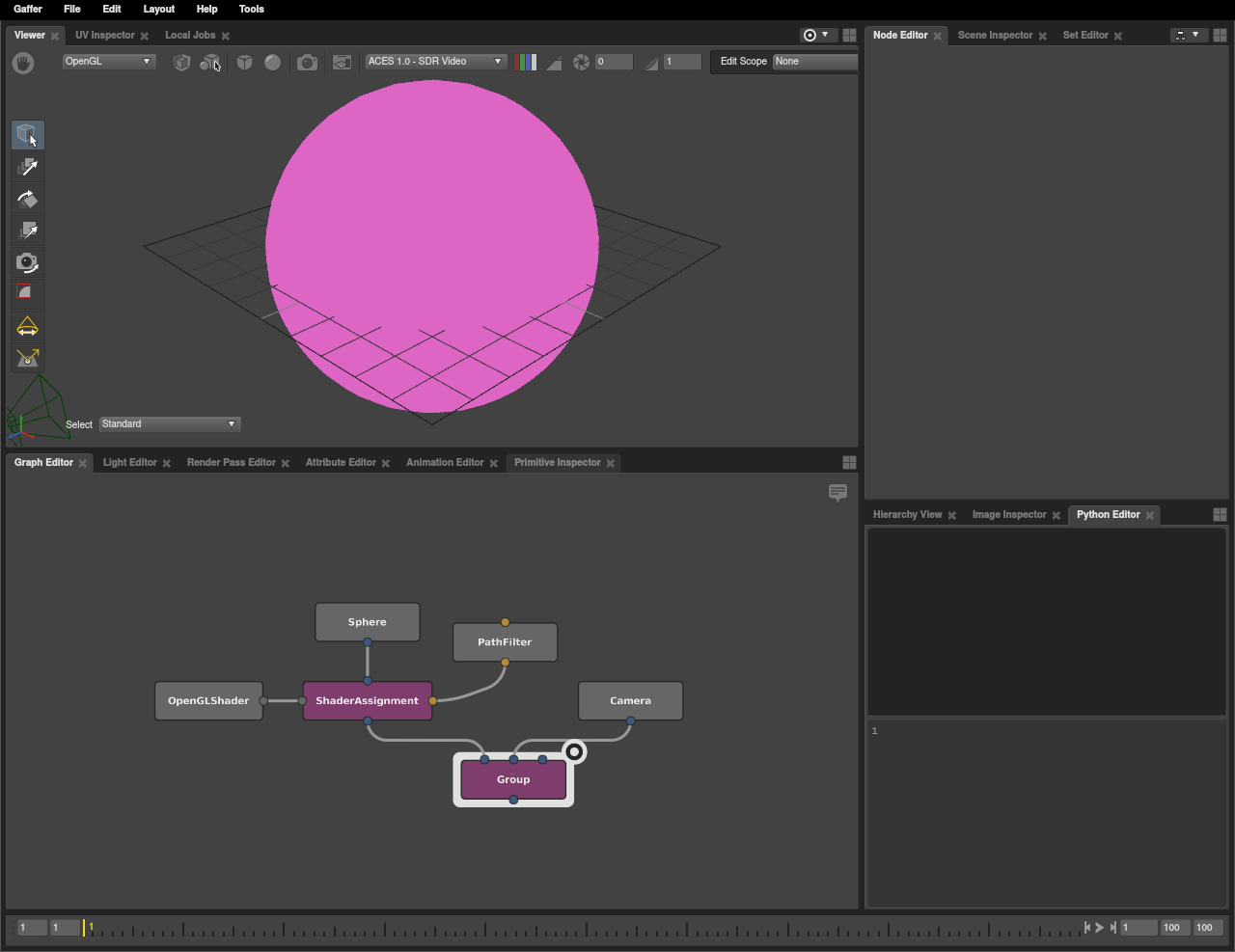This screenshot has width=1235, height=952.
Task: Switch to the Animation Editor tab
Action: pos(445,462)
